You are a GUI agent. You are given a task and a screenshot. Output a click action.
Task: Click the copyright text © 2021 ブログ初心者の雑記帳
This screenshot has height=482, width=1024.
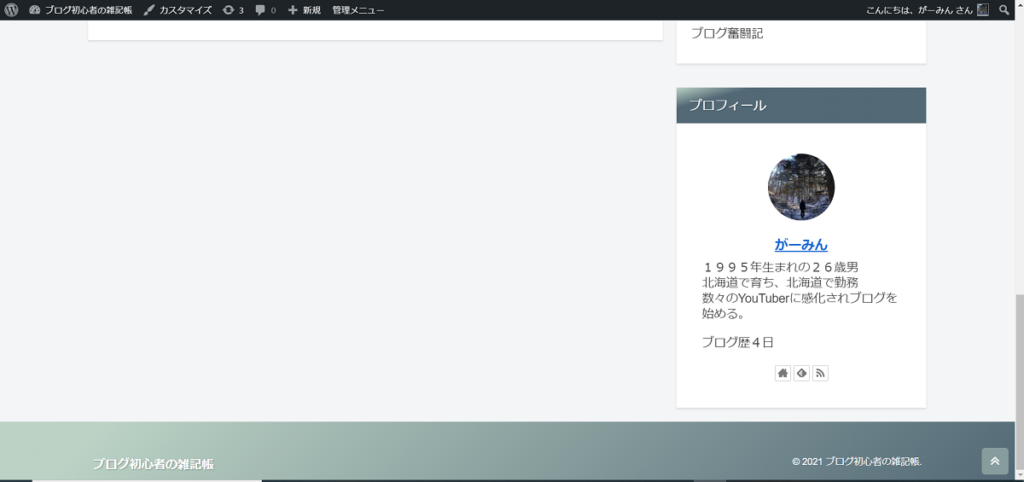click(856, 461)
